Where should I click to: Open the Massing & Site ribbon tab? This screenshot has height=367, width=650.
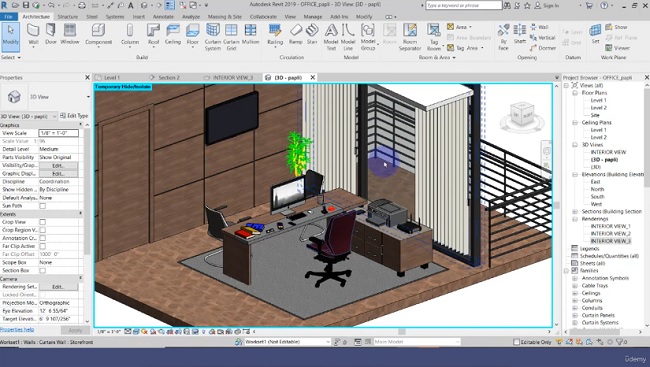tap(225, 17)
